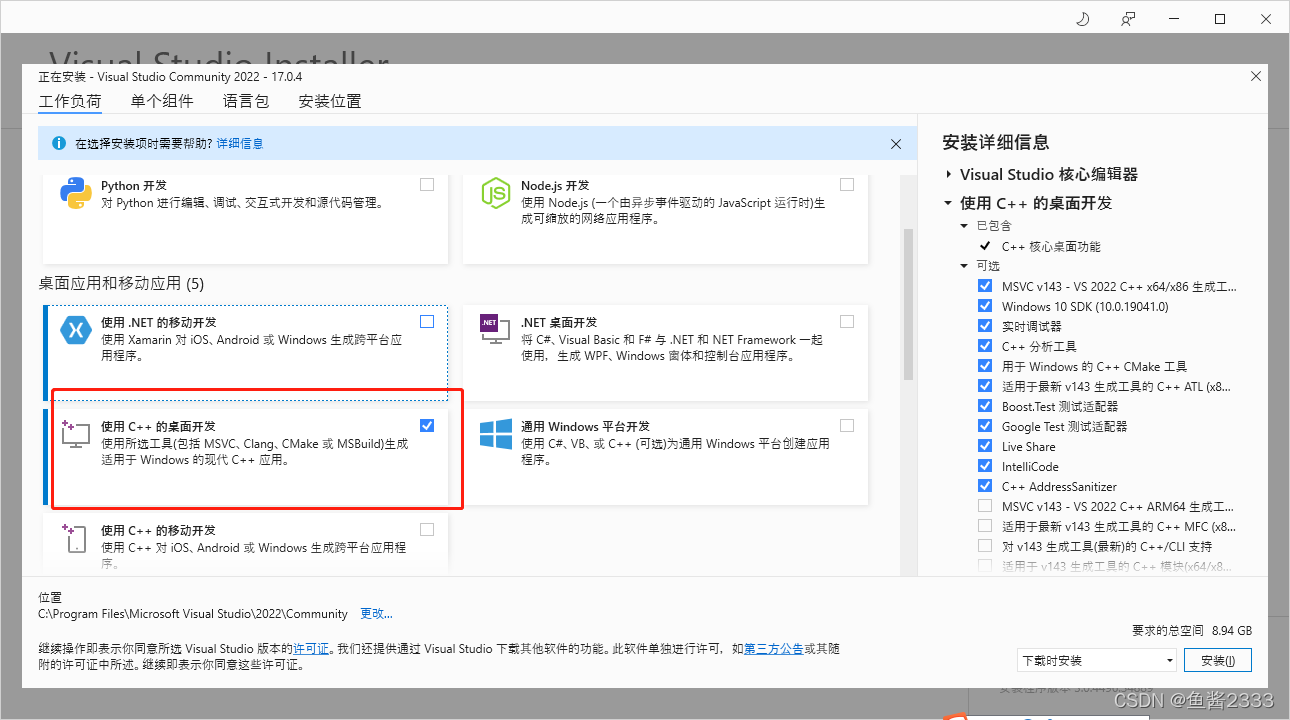The height and width of the screenshot is (720, 1290).
Task: Switch to the 单个组件 tab
Action: (162, 101)
